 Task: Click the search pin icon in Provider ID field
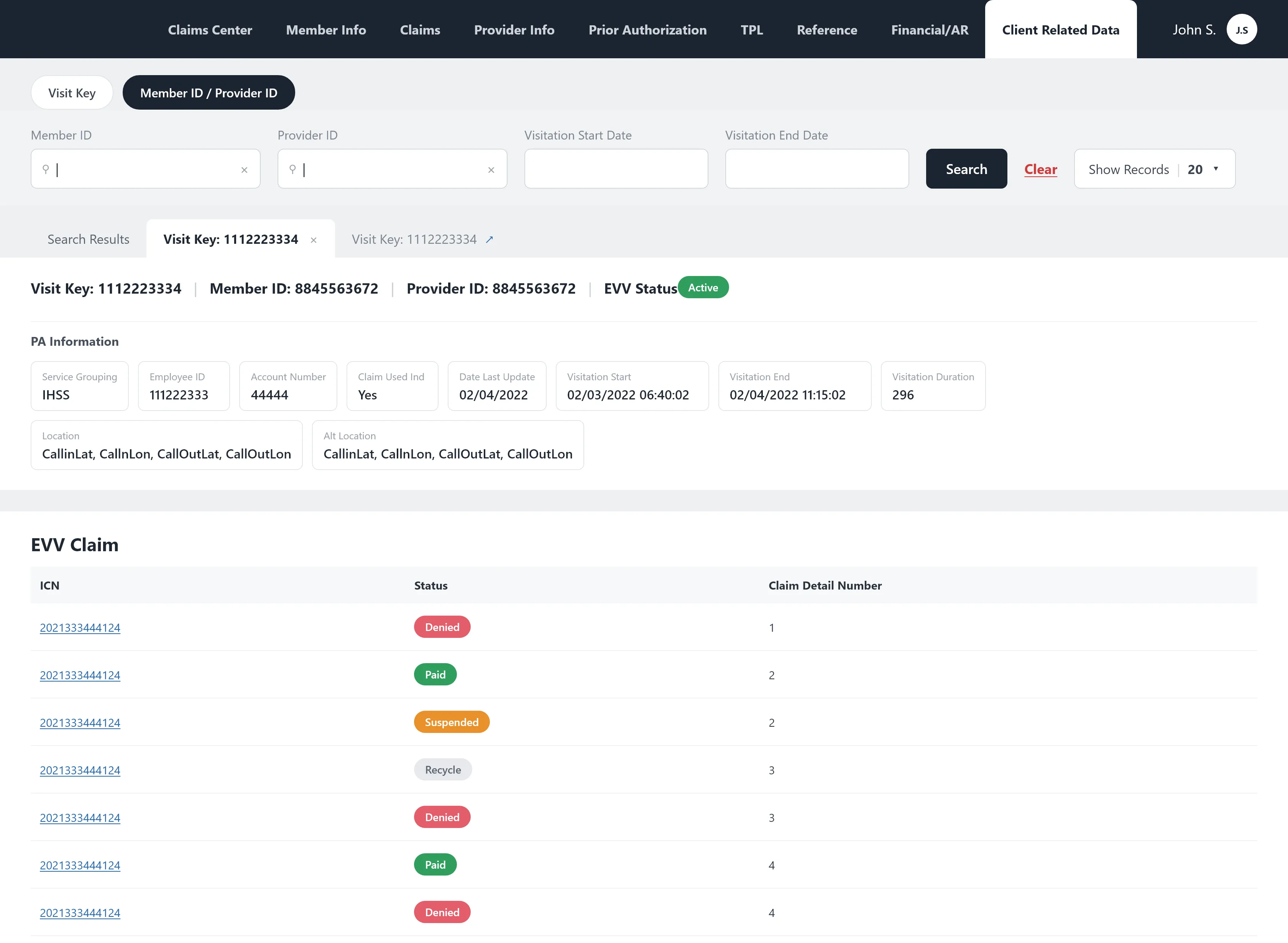pos(292,169)
